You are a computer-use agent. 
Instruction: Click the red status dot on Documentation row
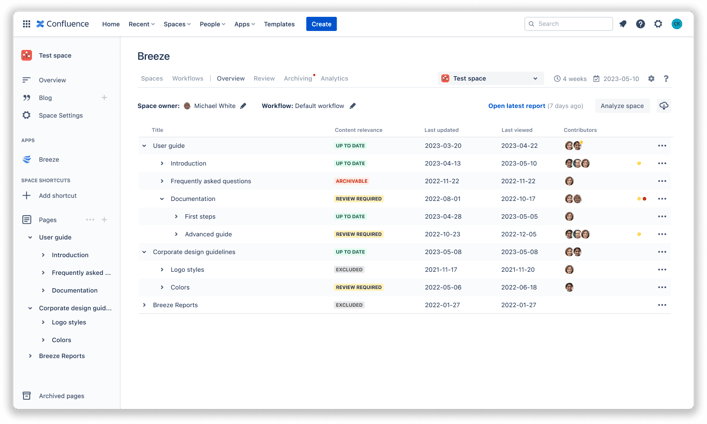[644, 198]
